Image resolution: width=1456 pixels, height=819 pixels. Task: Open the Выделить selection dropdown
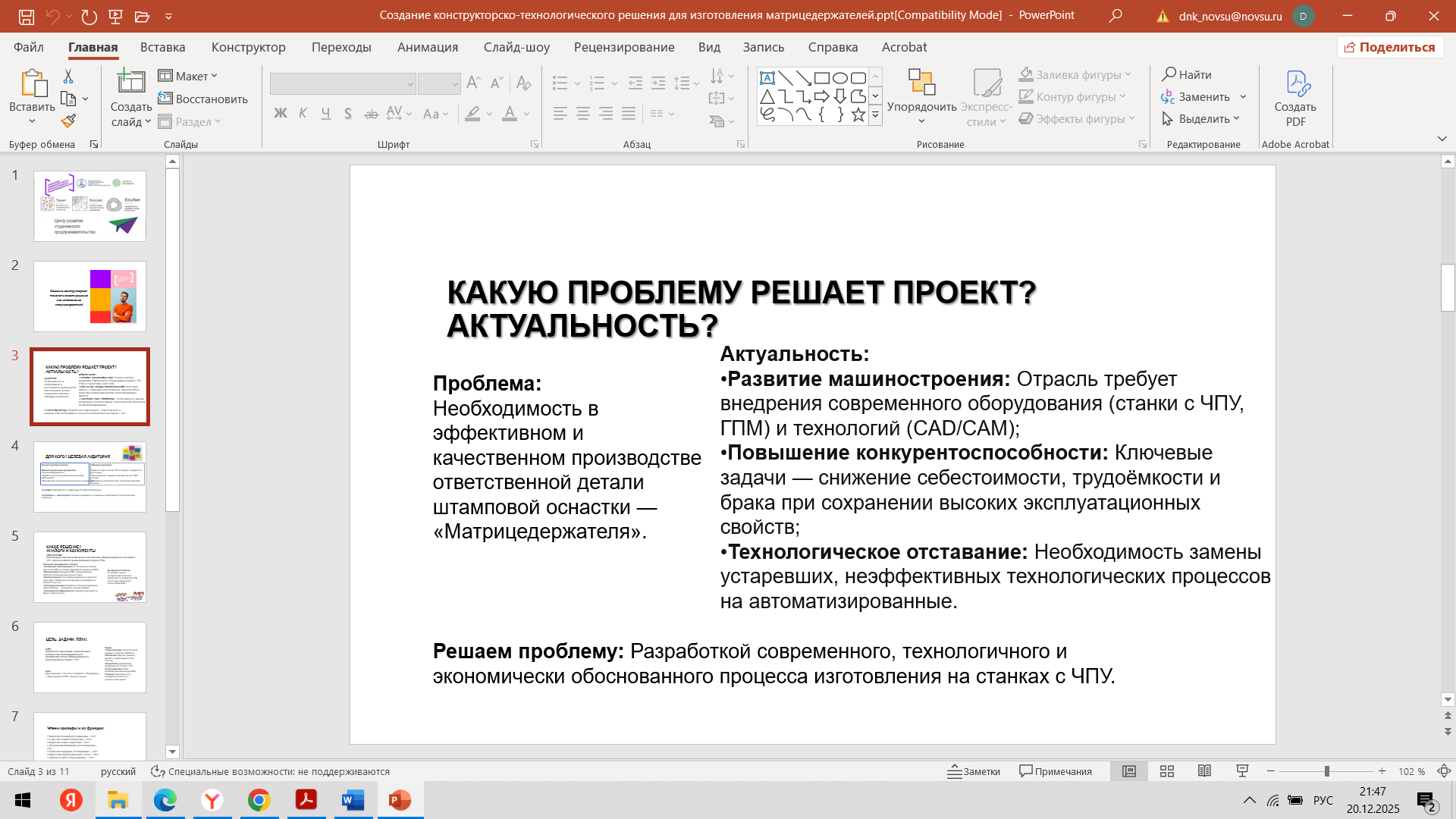click(x=1201, y=118)
